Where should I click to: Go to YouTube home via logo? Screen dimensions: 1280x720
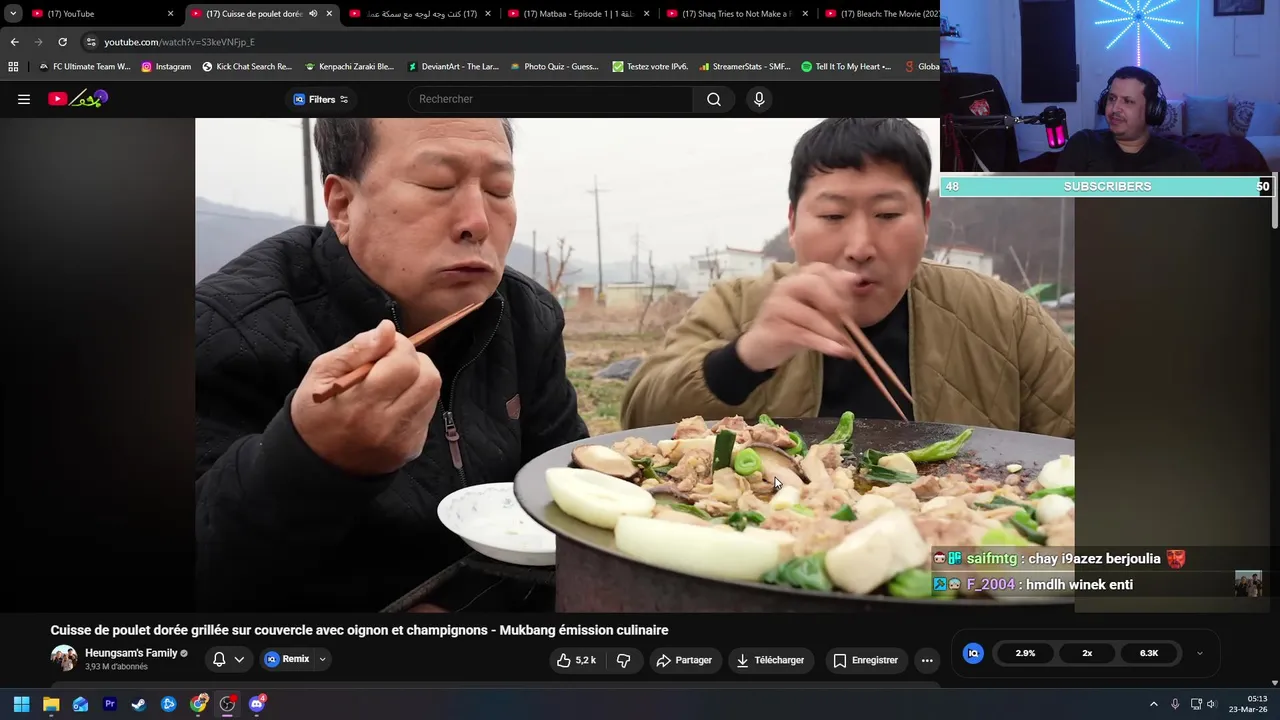[x=77, y=99]
